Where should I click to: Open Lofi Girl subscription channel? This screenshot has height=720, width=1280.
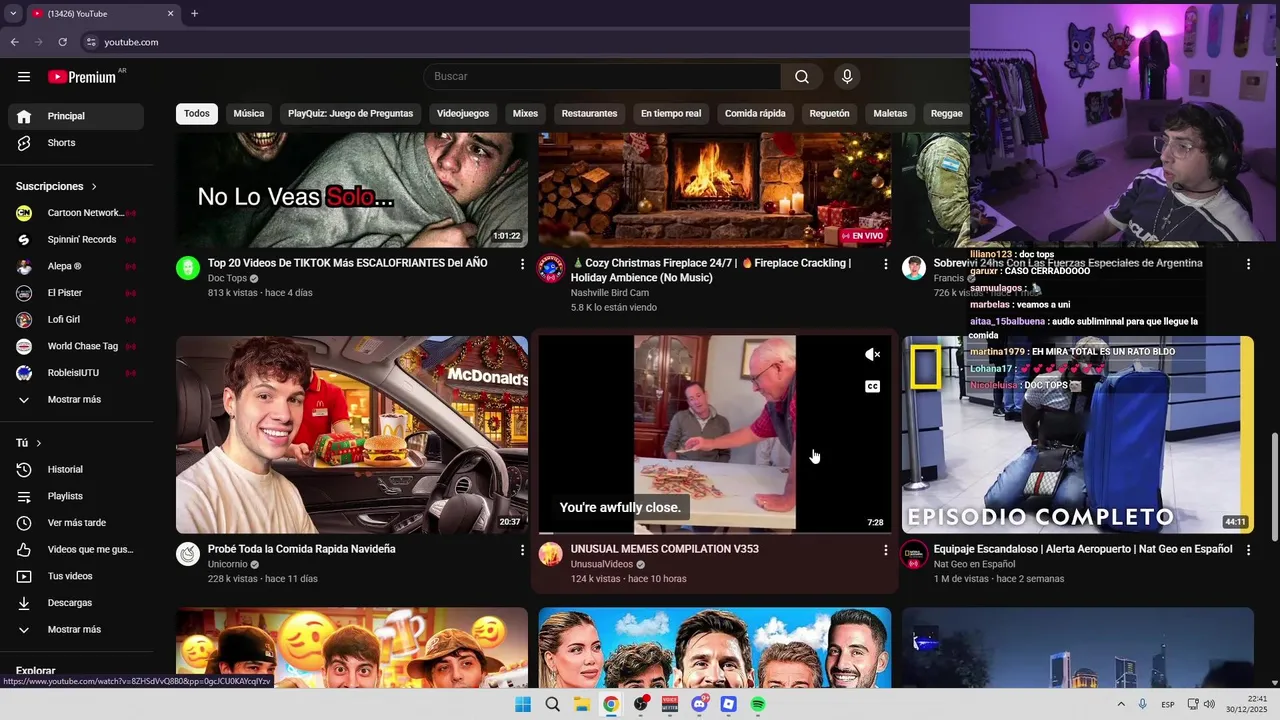(x=76, y=320)
